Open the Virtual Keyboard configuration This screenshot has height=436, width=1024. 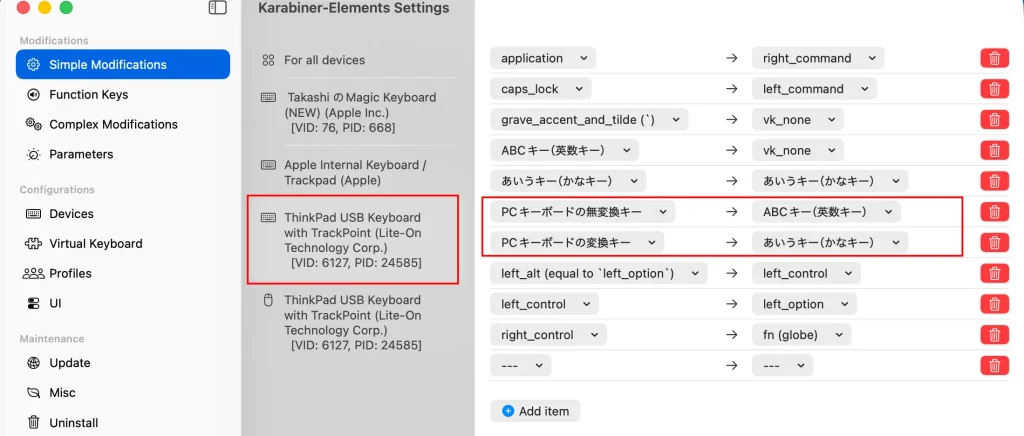tap(95, 244)
